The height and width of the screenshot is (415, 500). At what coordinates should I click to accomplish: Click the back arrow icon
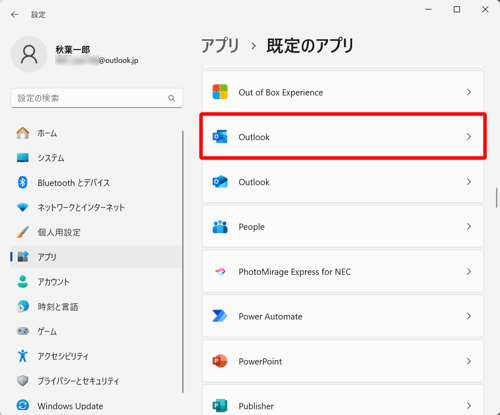(x=15, y=15)
